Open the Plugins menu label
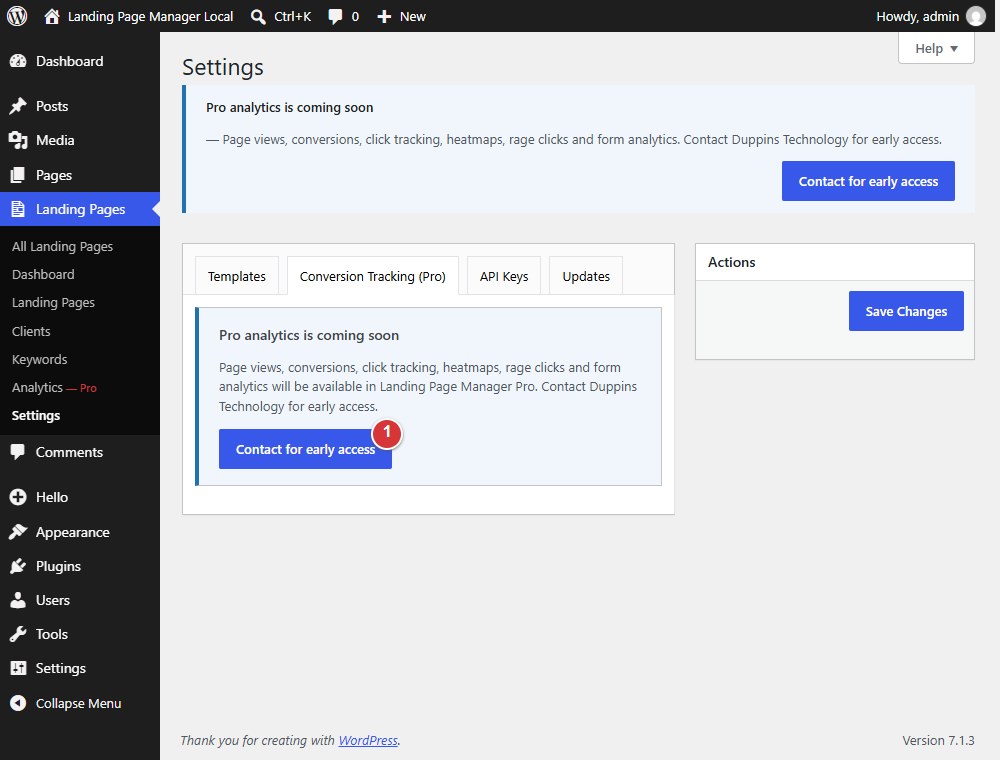The height and width of the screenshot is (760, 1000). (x=58, y=566)
